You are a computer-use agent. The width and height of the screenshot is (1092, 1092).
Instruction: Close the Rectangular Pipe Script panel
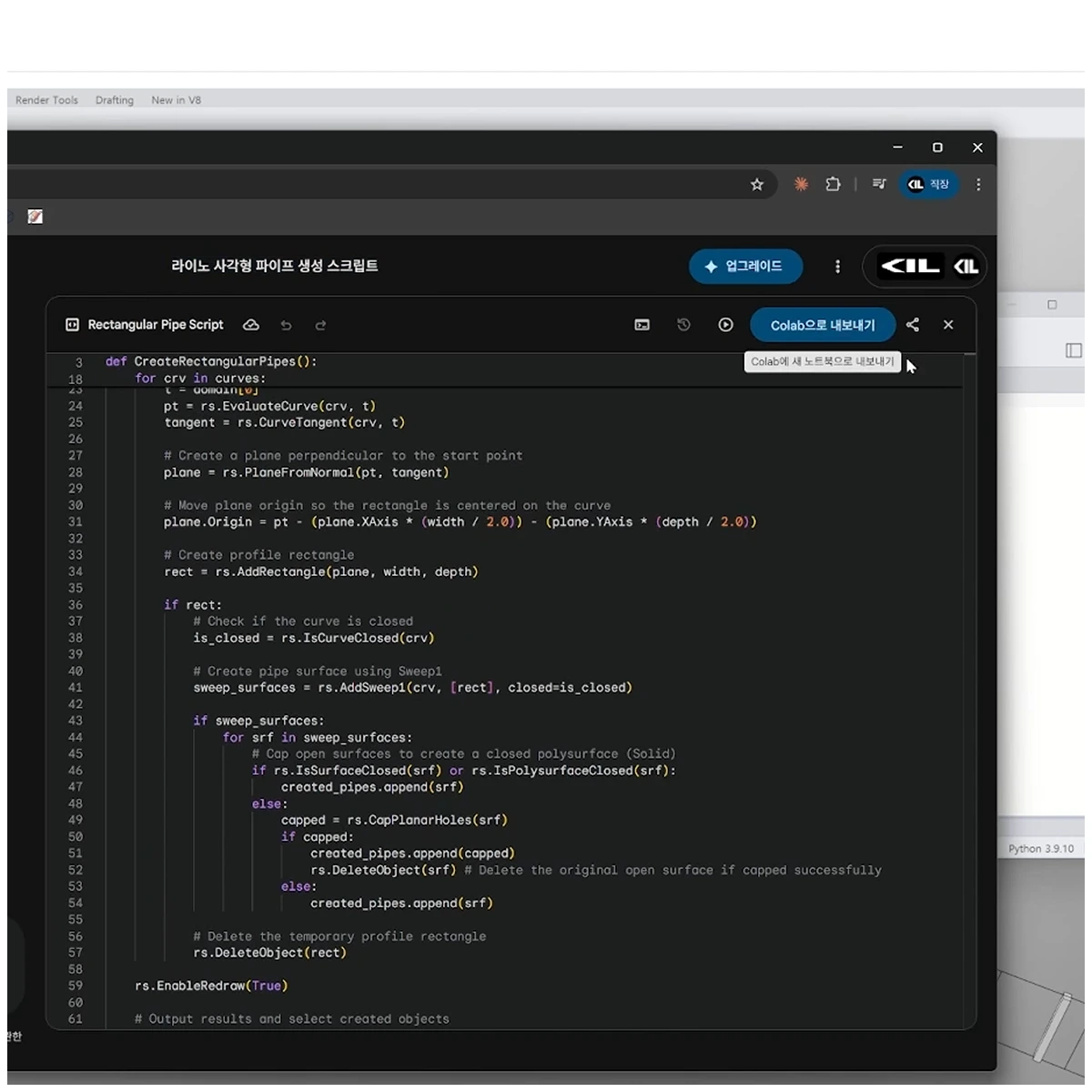coord(948,325)
